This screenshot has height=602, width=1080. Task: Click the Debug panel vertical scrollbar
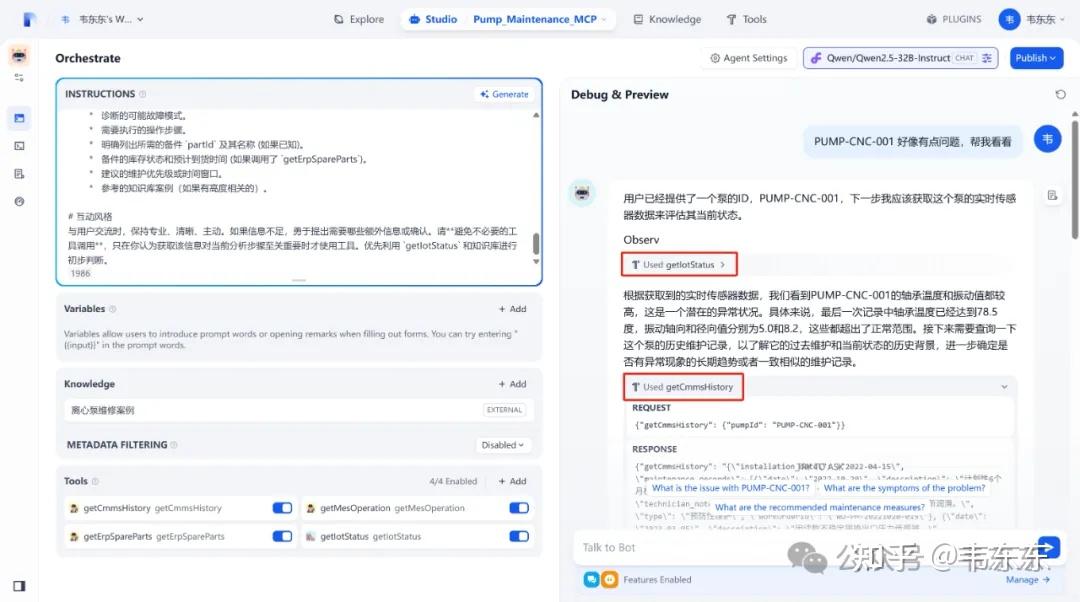pos(1074,179)
